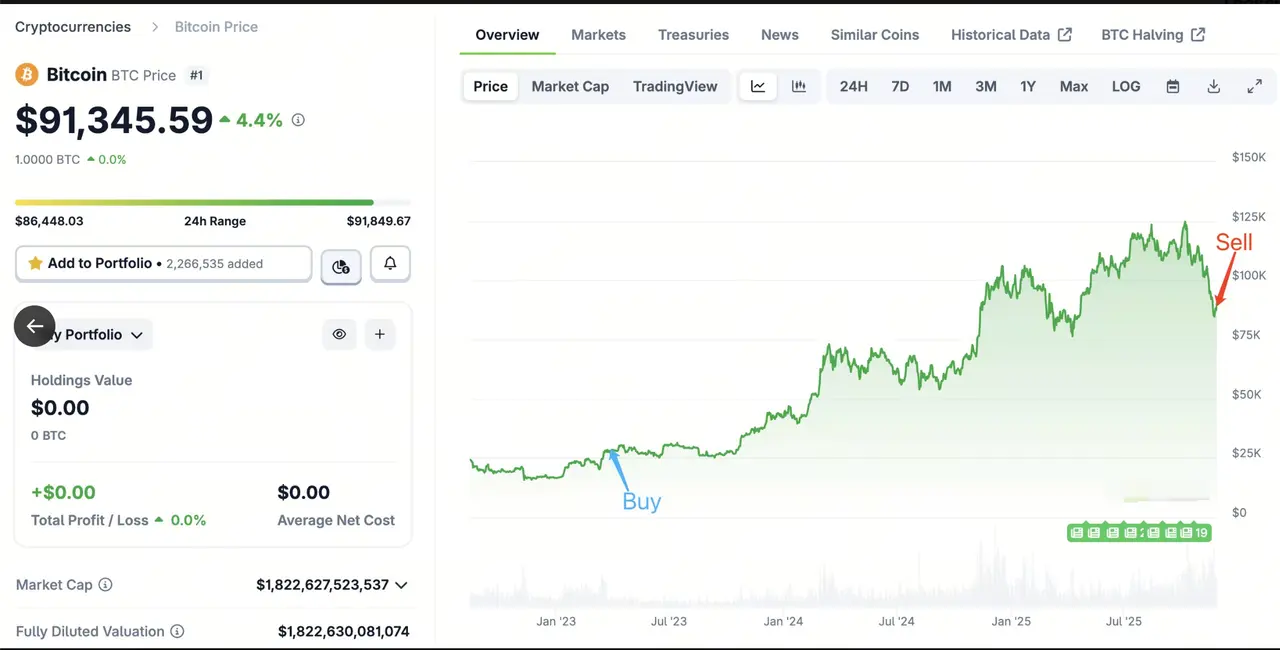Click the Add to Portfolio button
Viewport: 1280px width, 650px height.
[164, 264]
